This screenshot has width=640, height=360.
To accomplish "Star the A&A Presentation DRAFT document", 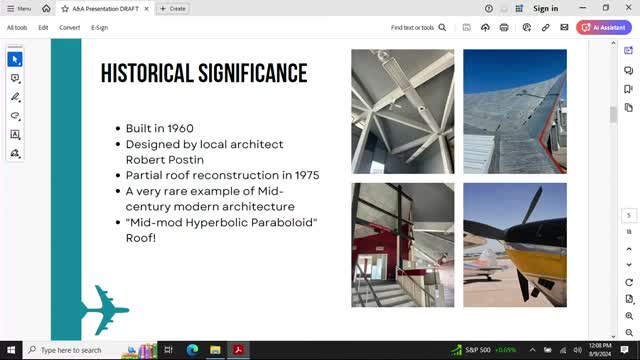I will 65,9.
